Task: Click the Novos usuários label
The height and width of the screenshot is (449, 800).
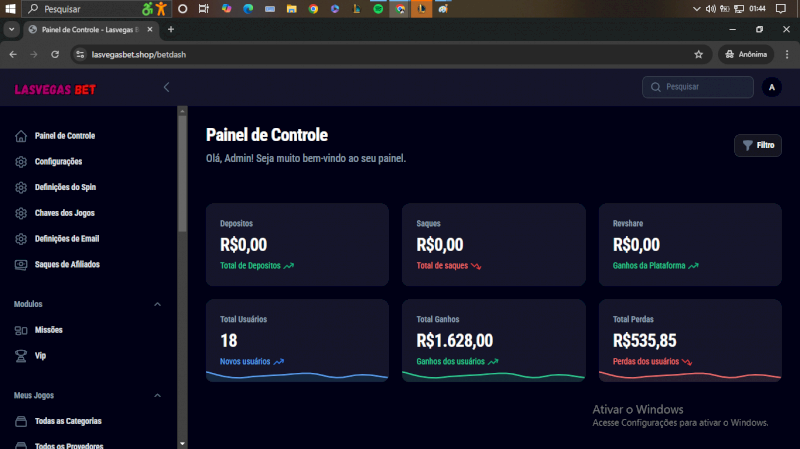Action: click(x=245, y=361)
